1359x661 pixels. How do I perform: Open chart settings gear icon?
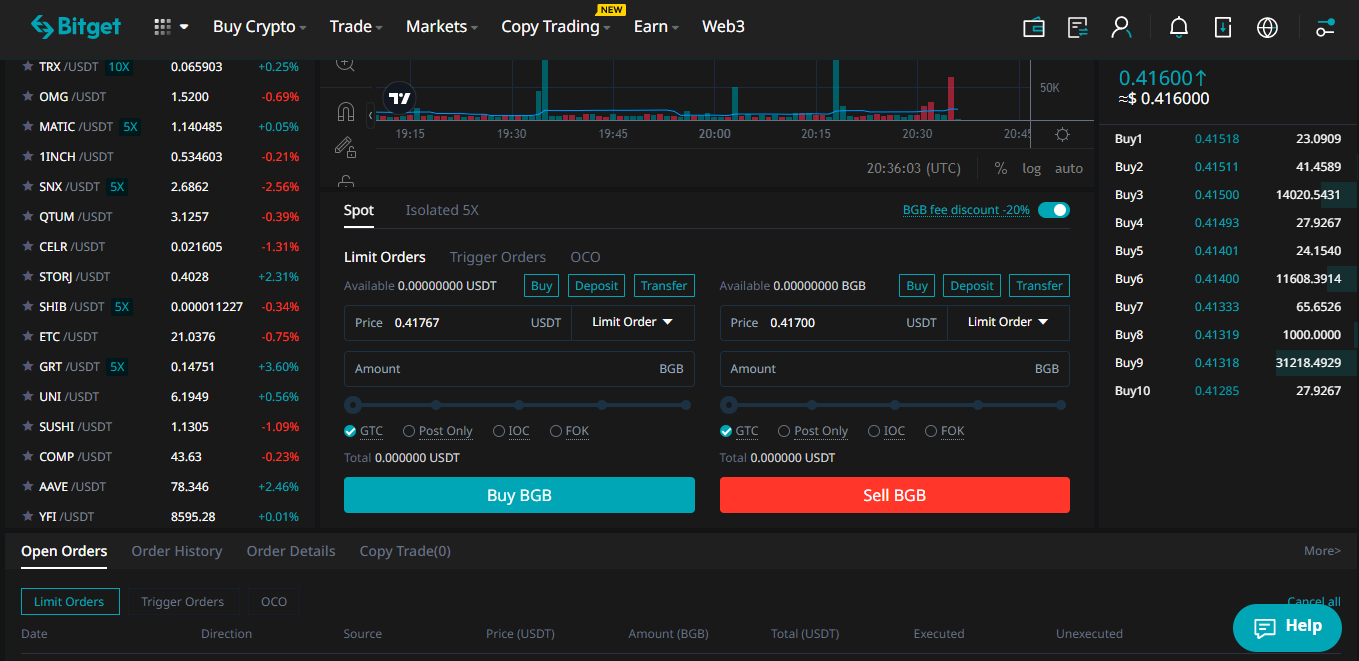[1062, 134]
